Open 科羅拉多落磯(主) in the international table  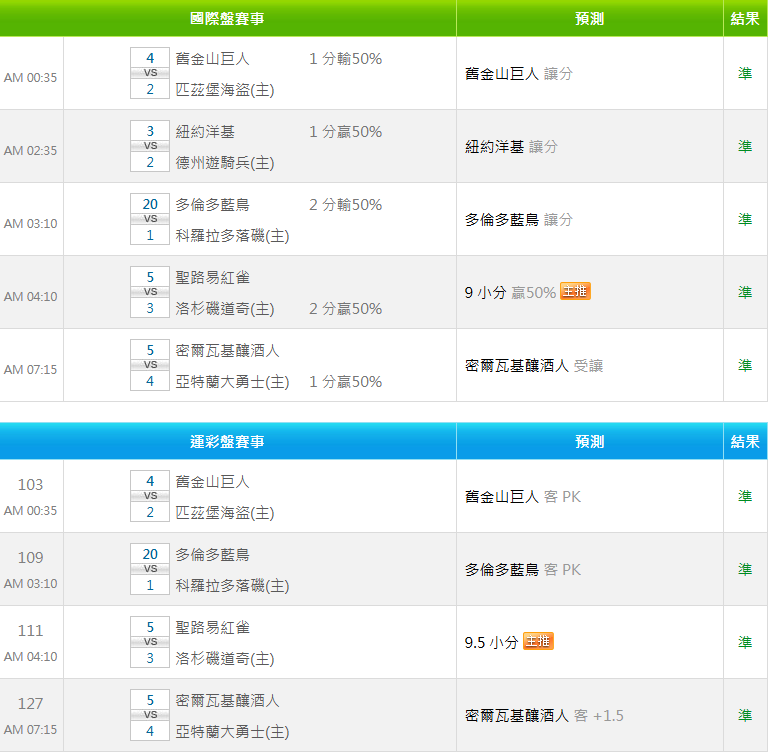point(232,235)
